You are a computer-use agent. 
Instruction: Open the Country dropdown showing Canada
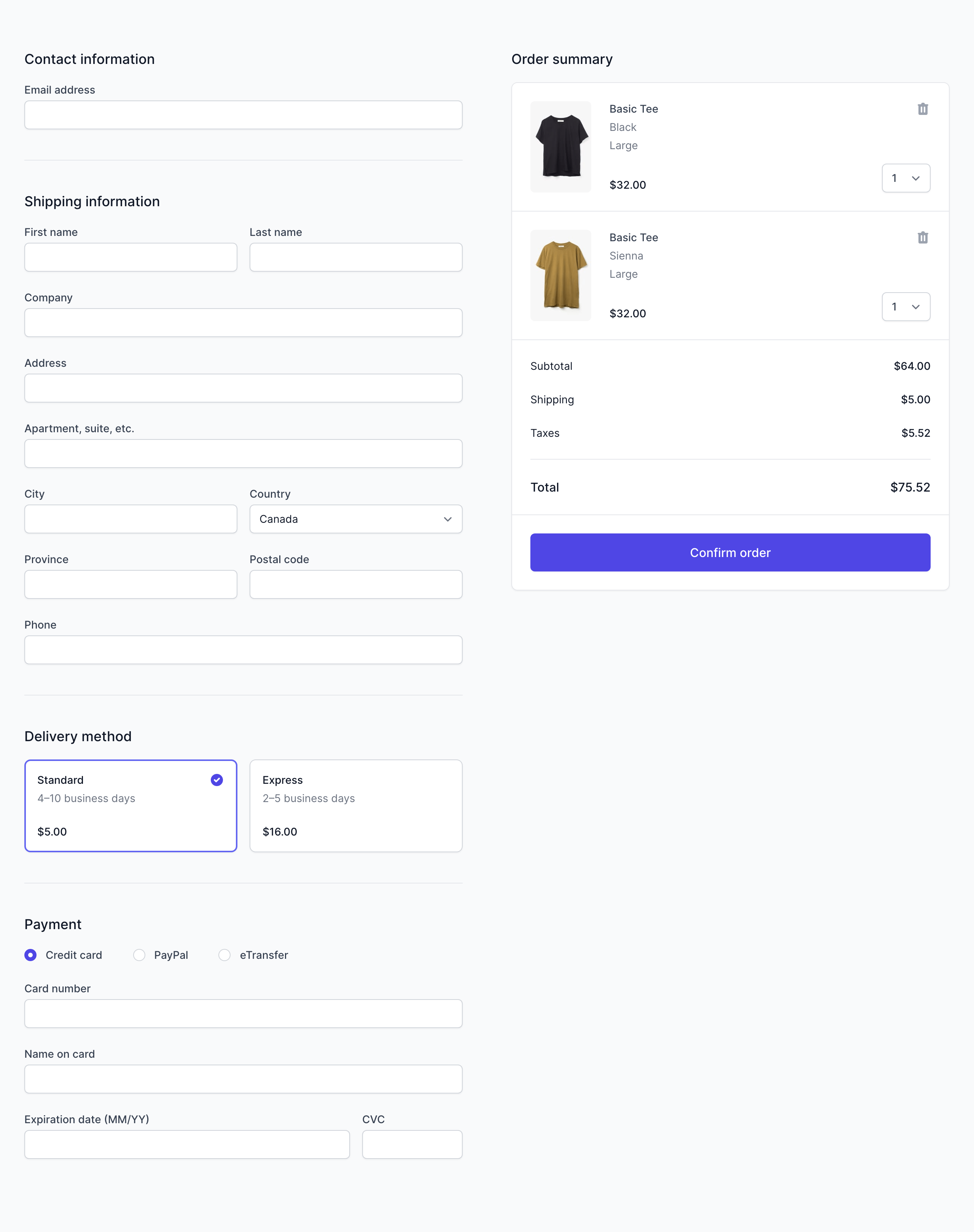[355, 519]
